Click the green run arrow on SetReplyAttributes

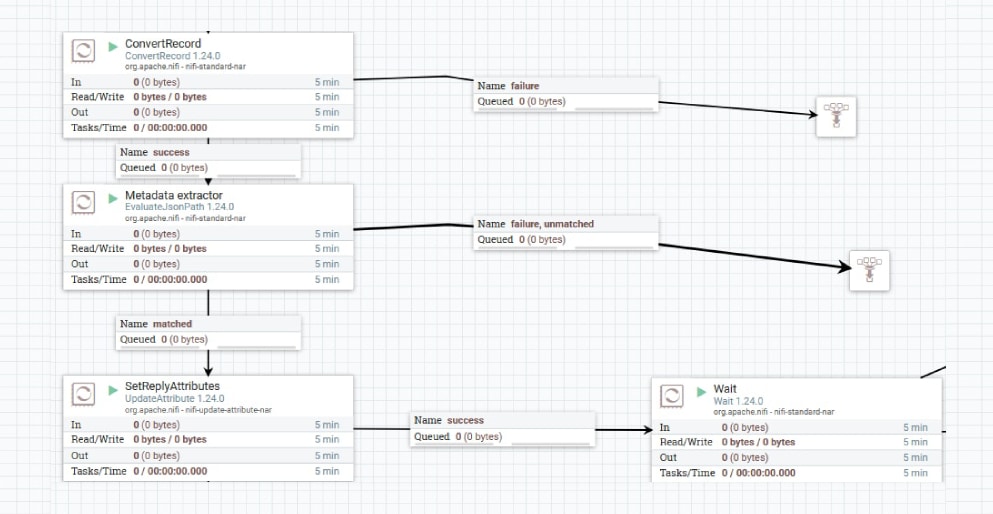click(113, 387)
